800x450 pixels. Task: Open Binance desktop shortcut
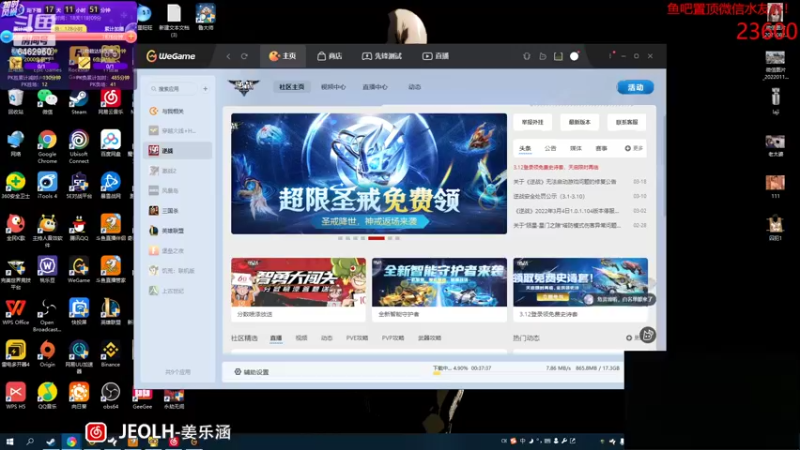pos(111,354)
